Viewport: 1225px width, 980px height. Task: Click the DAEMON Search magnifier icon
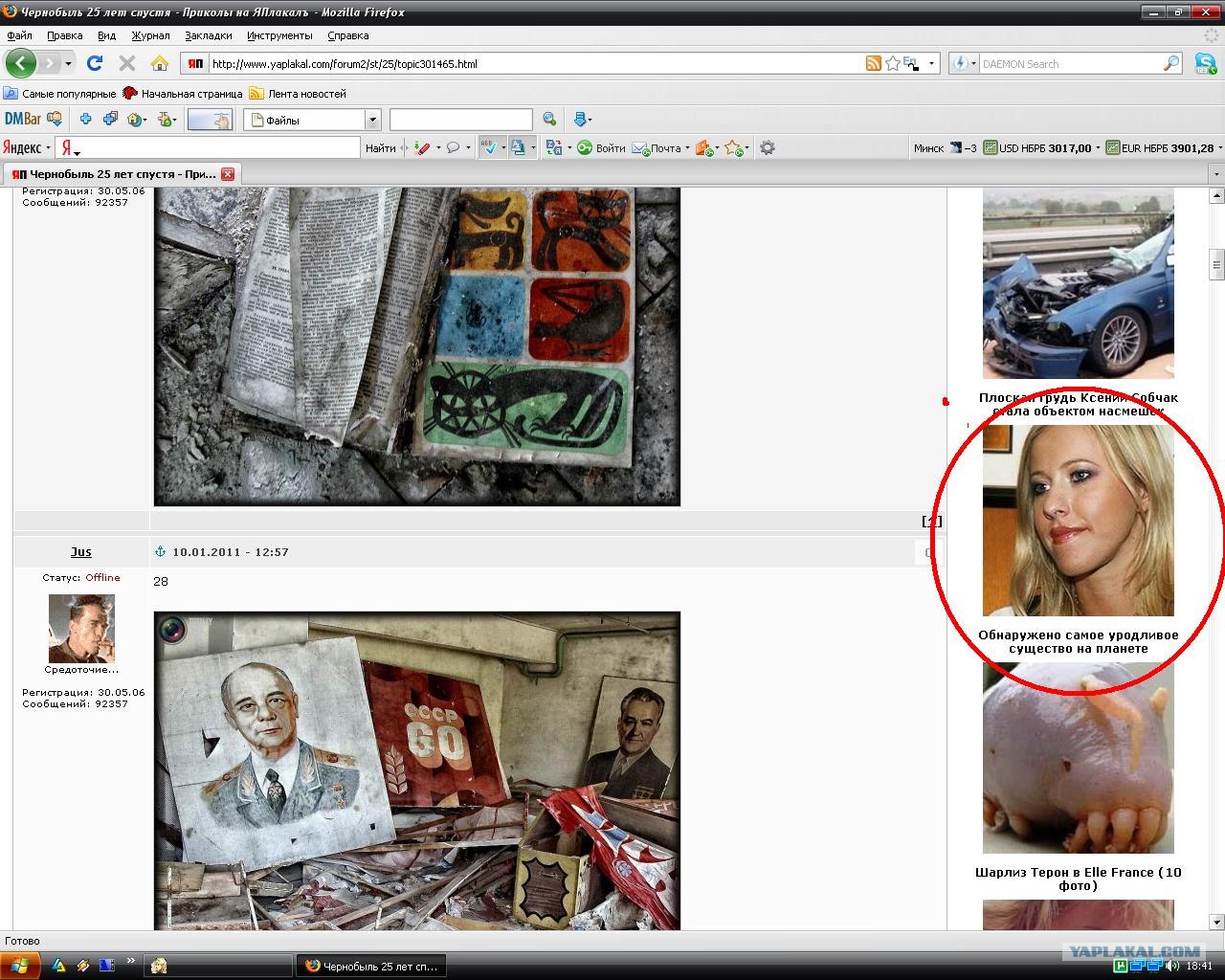point(1171,63)
